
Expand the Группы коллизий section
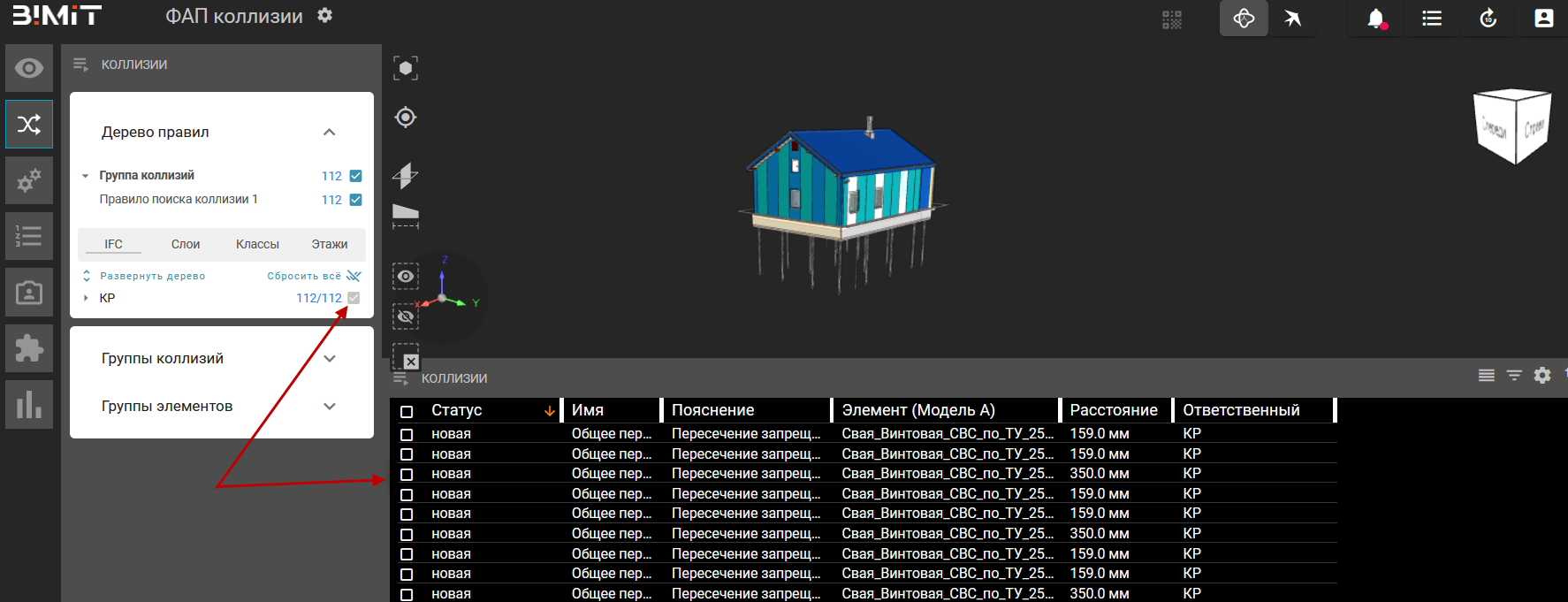coord(330,359)
